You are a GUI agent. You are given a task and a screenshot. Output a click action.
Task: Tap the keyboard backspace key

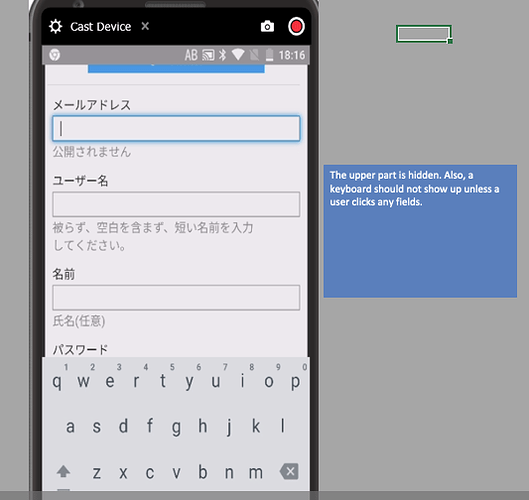click(289, 471)
